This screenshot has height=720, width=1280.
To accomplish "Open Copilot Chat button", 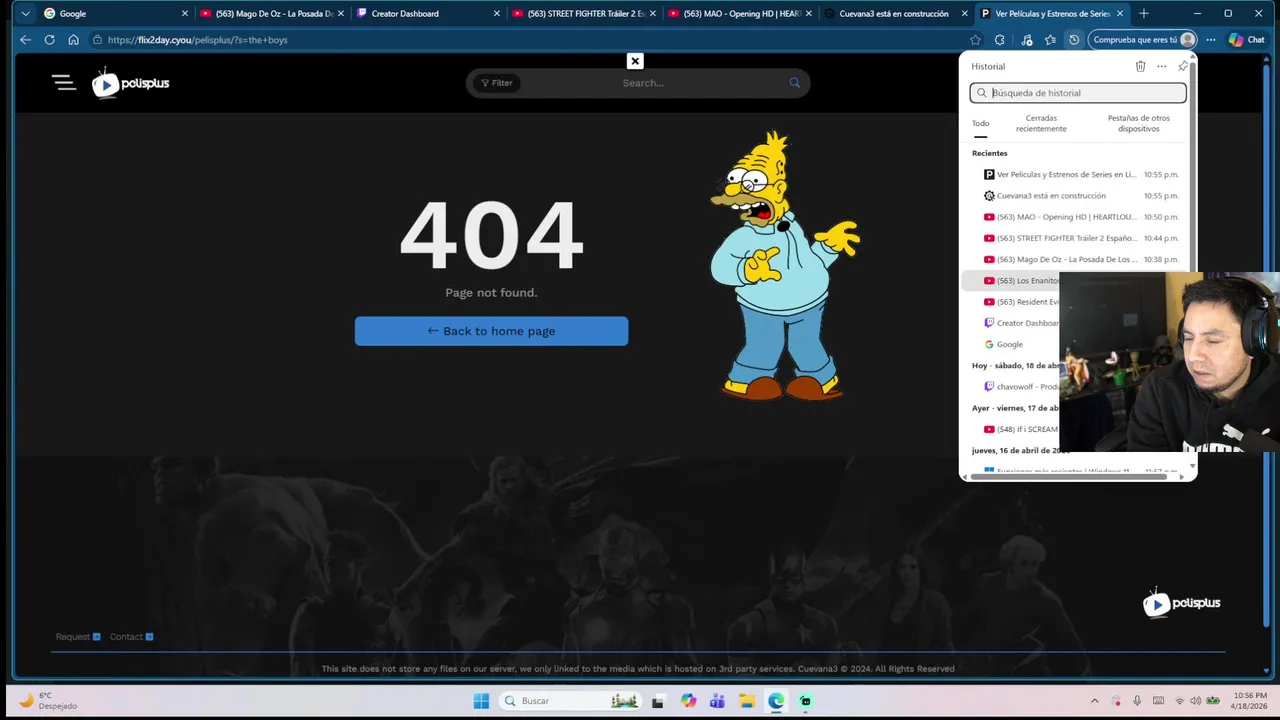I will pyautogui.click(x=1247, y=40).
